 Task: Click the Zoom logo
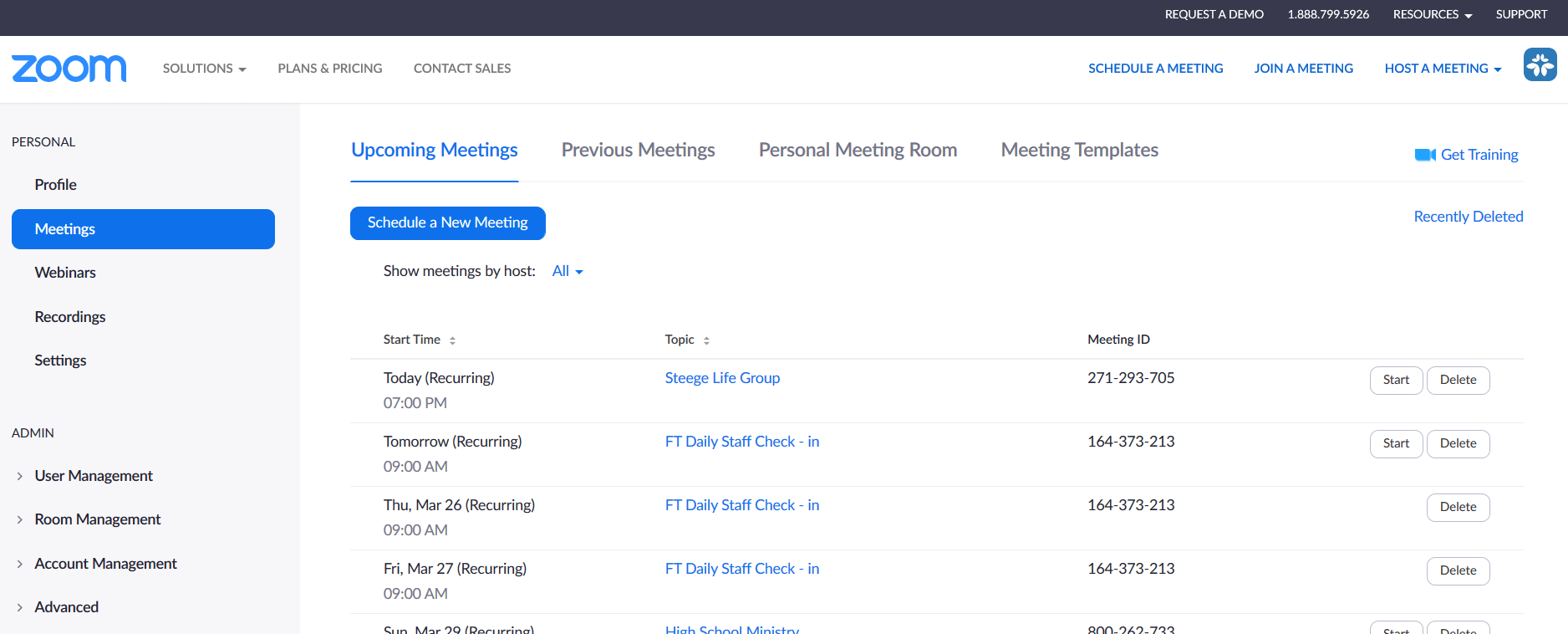(x=69, y=69)
